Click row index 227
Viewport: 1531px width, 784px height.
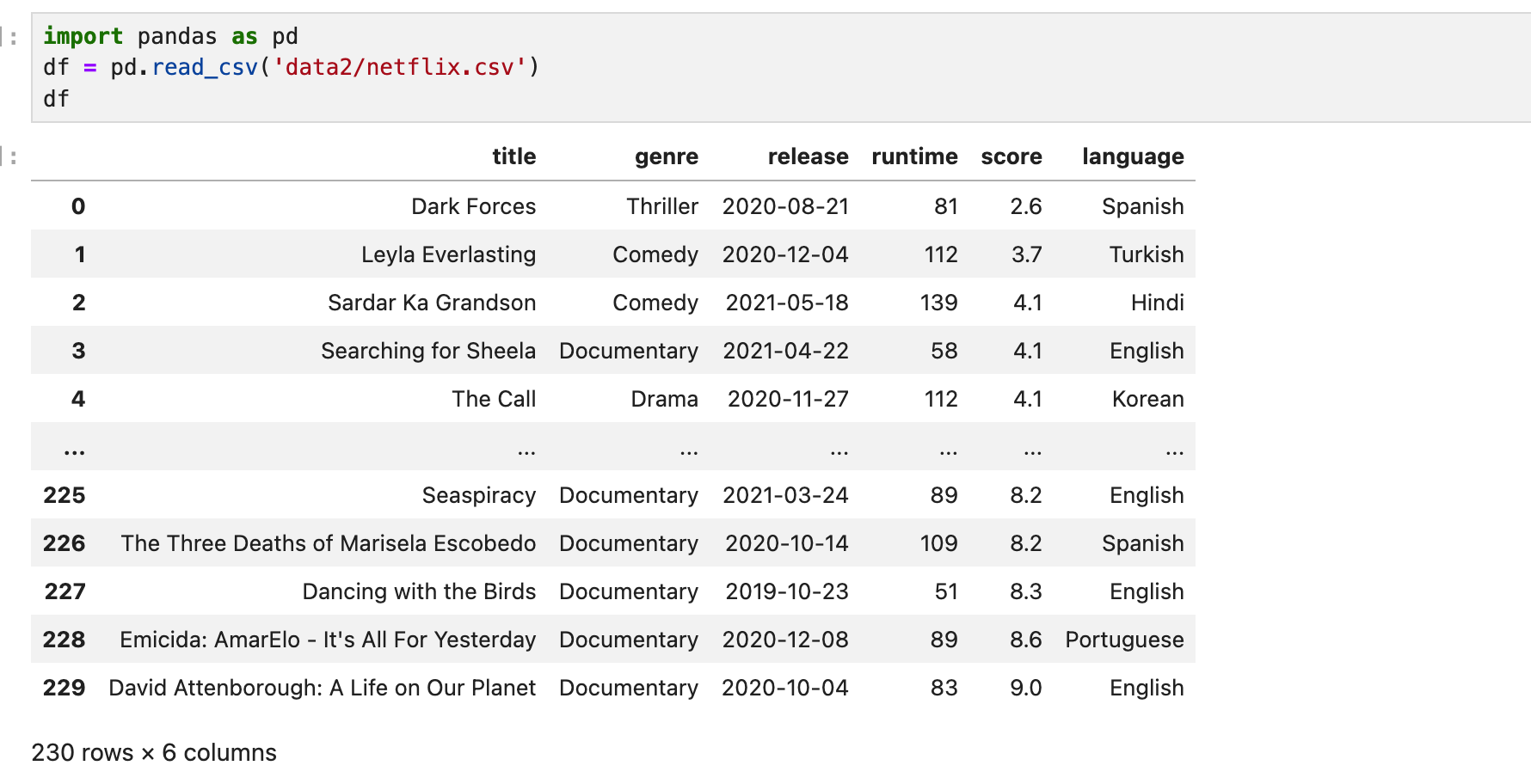pos(65,591)
